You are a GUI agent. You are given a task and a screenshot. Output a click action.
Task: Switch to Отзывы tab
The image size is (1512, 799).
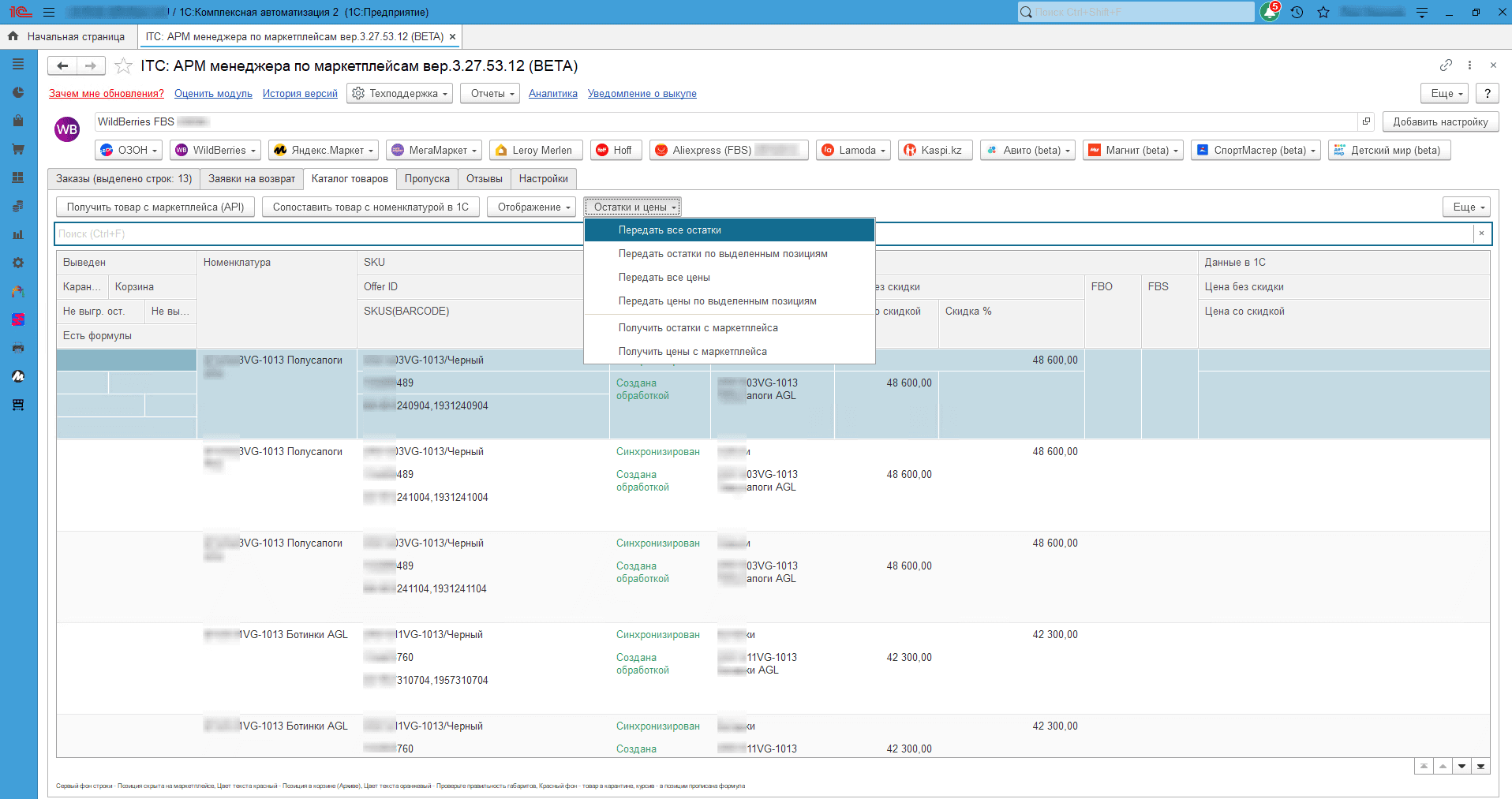point(484,179)
